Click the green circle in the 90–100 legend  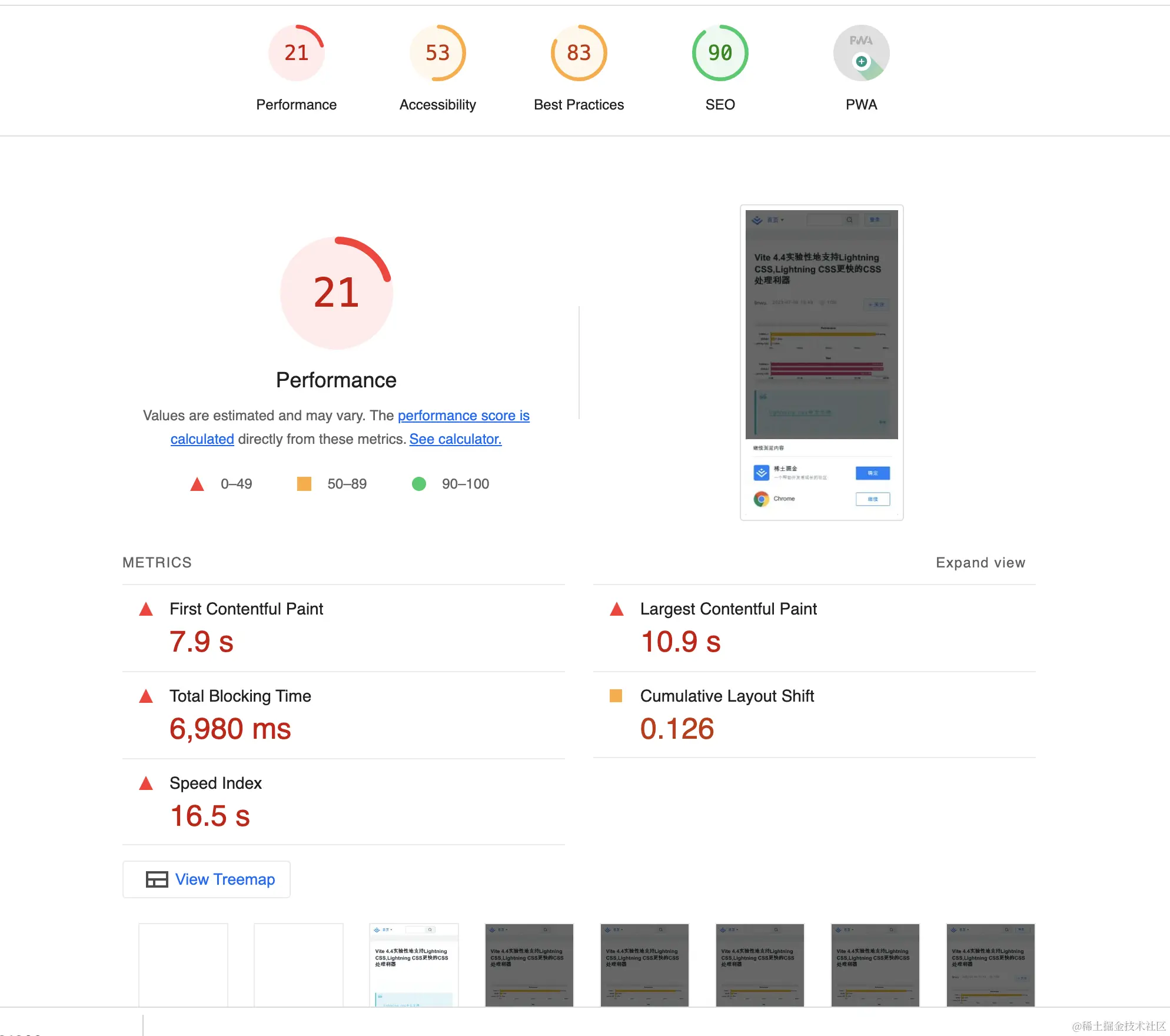(419, 484)
